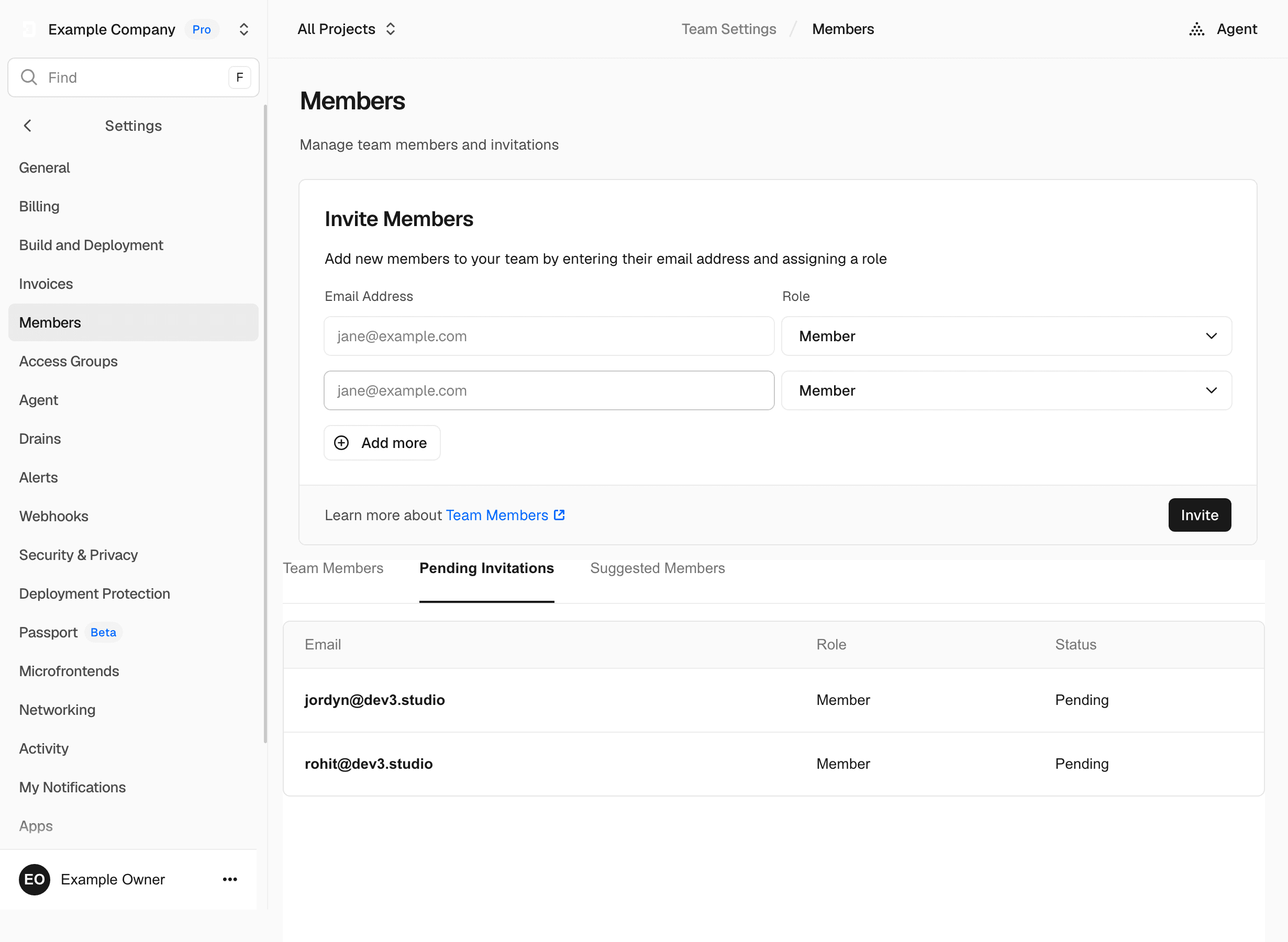Click the Pro plan badge
Screen dimensions: 1288x942
[202, 29]
